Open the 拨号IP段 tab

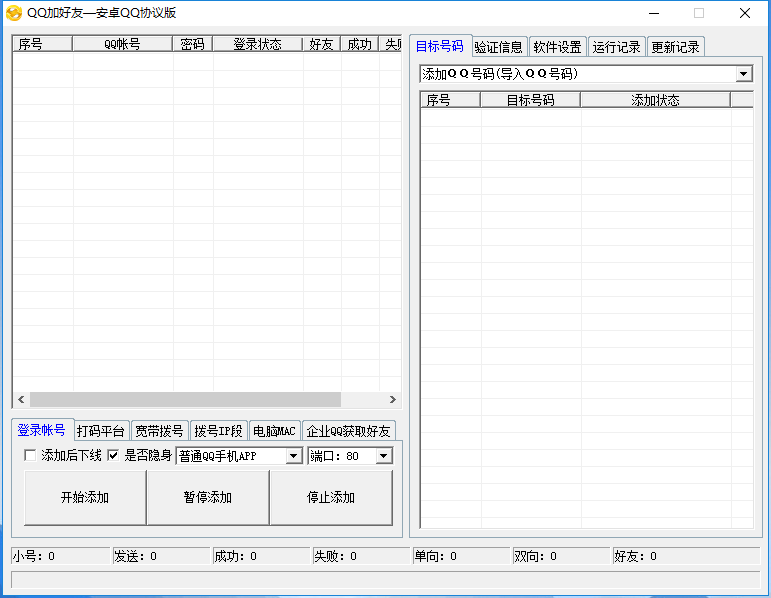click(219, 431)
